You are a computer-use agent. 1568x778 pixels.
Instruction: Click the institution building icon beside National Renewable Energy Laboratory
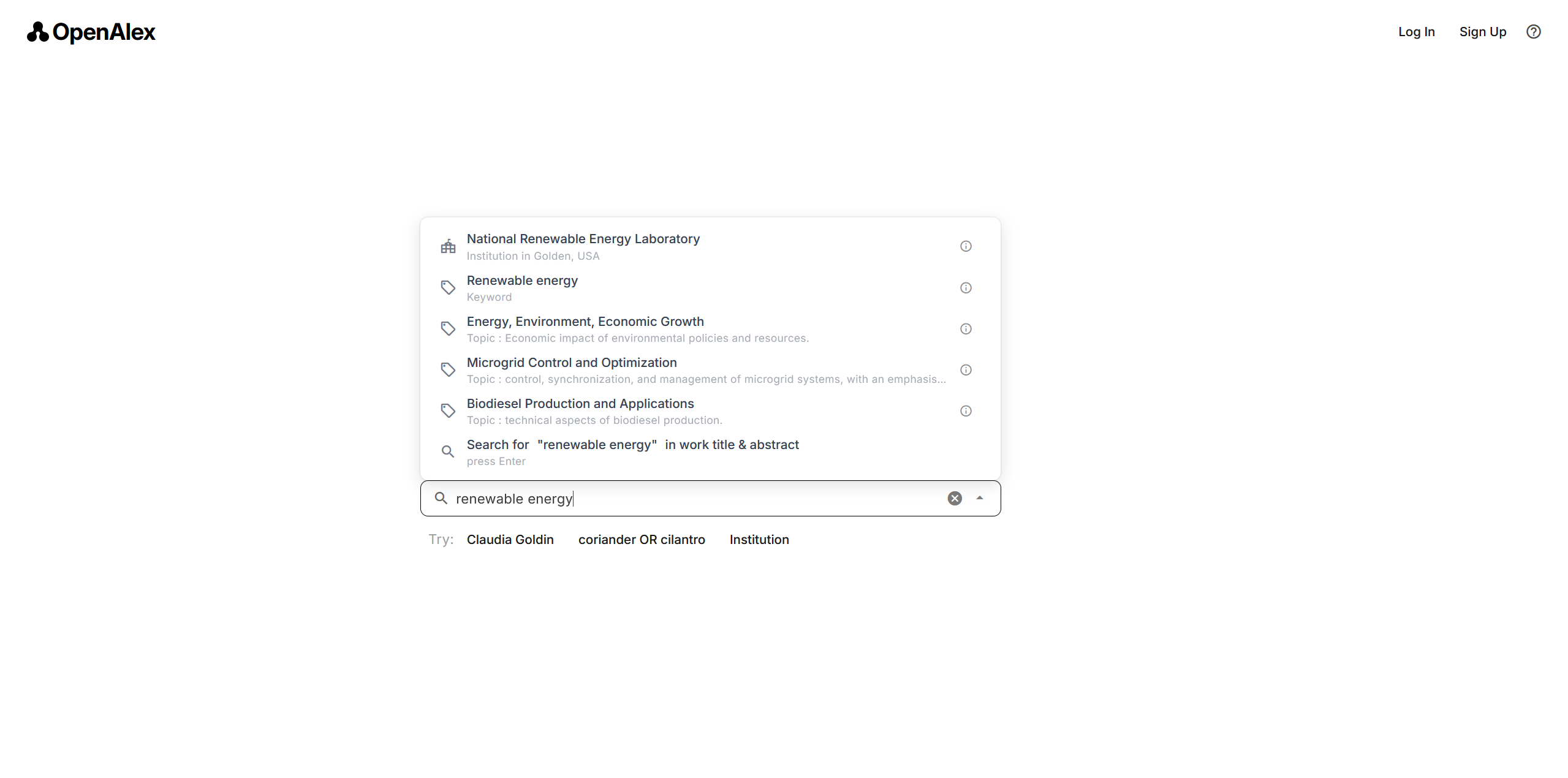[448, 246]
